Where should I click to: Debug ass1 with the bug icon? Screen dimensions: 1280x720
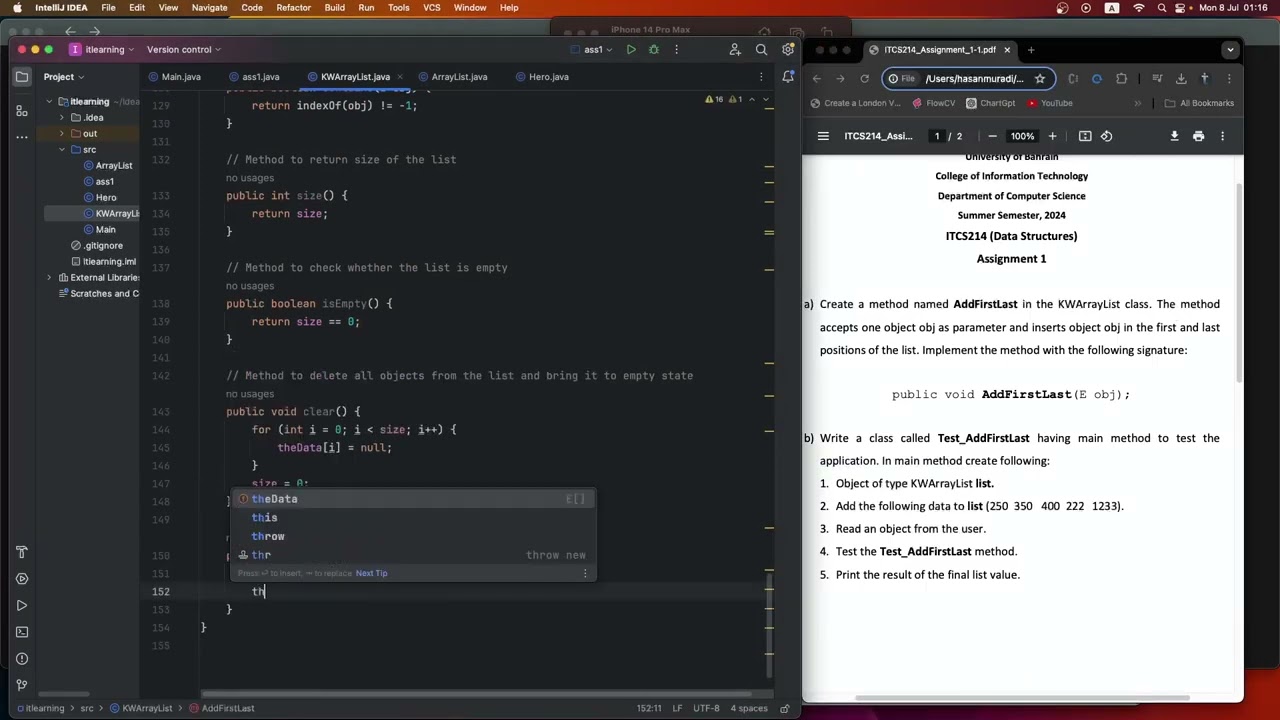tap(654, 50)
